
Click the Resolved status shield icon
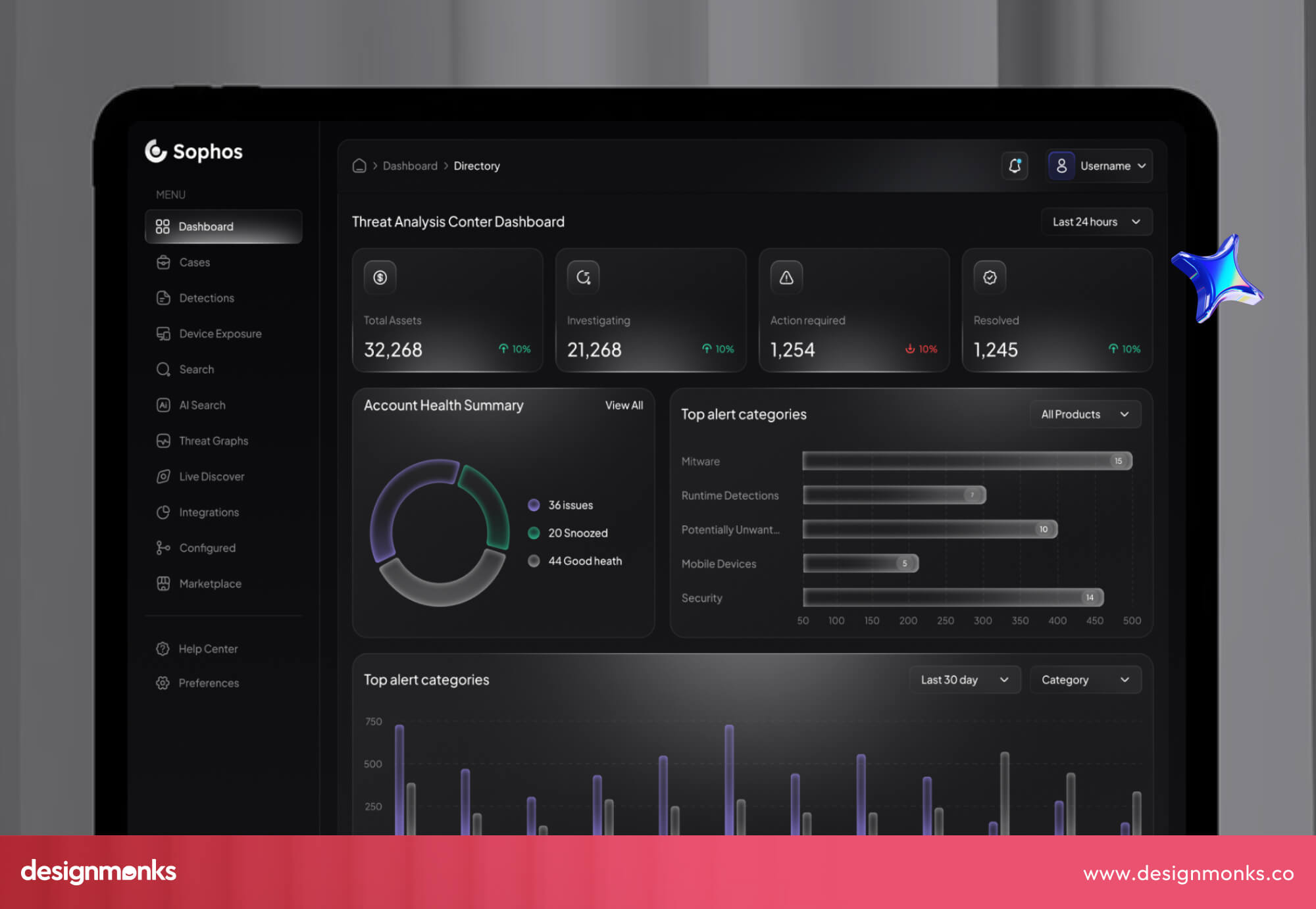pos(990,277)
